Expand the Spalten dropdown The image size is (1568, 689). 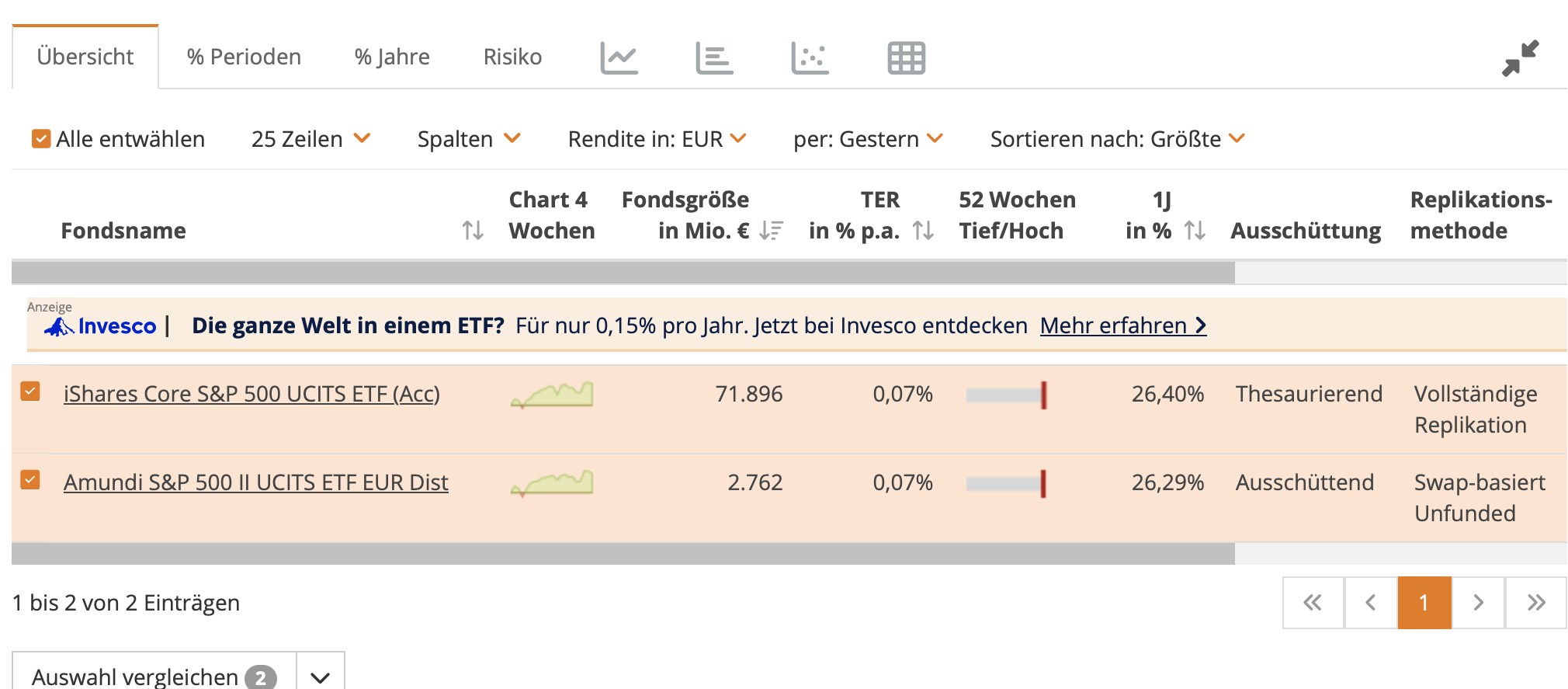pyautogui.click(x=468, y=139)
